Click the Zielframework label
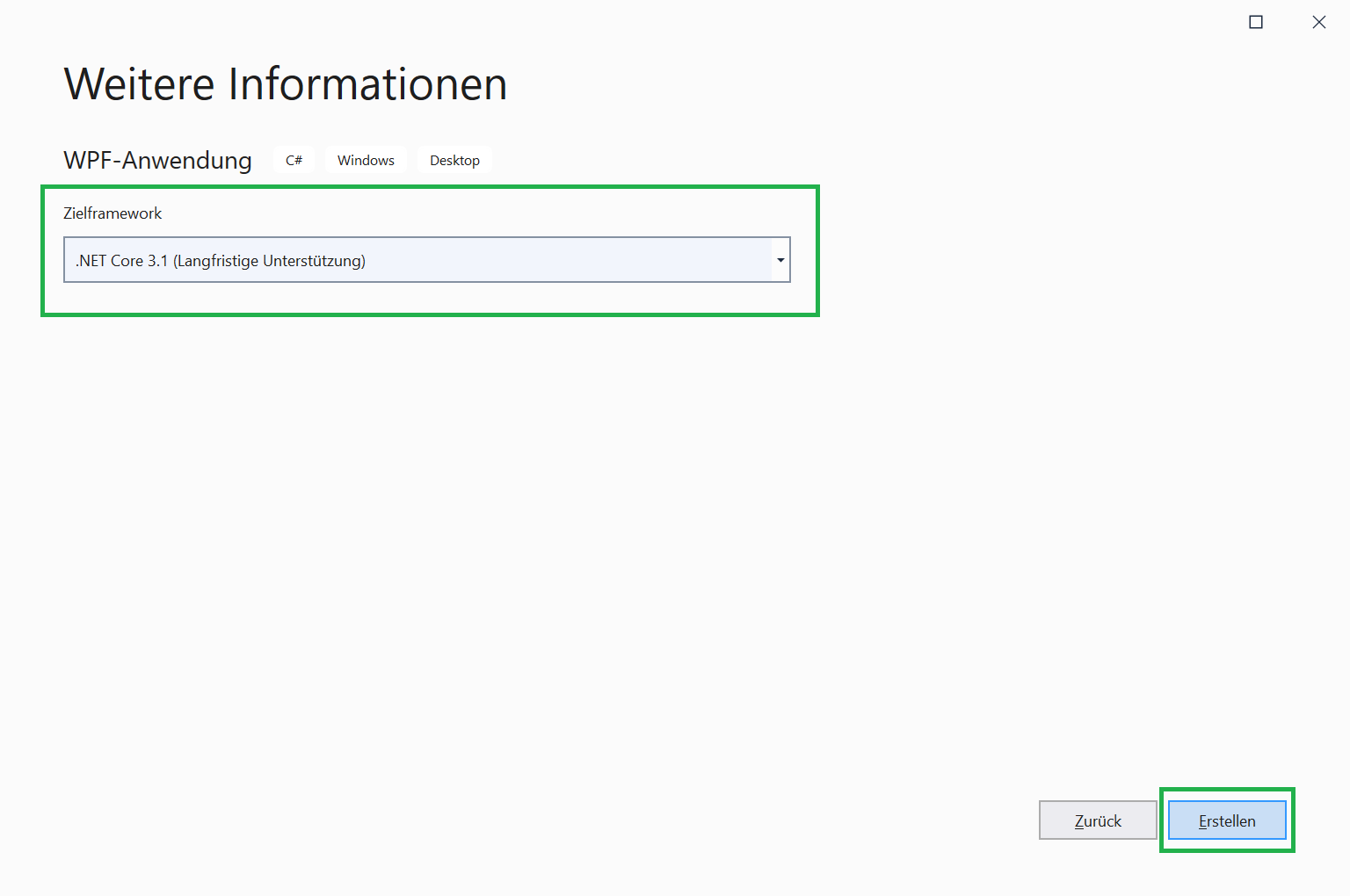This screenshot has height=896, width=1350. click(x=112, y=213)
